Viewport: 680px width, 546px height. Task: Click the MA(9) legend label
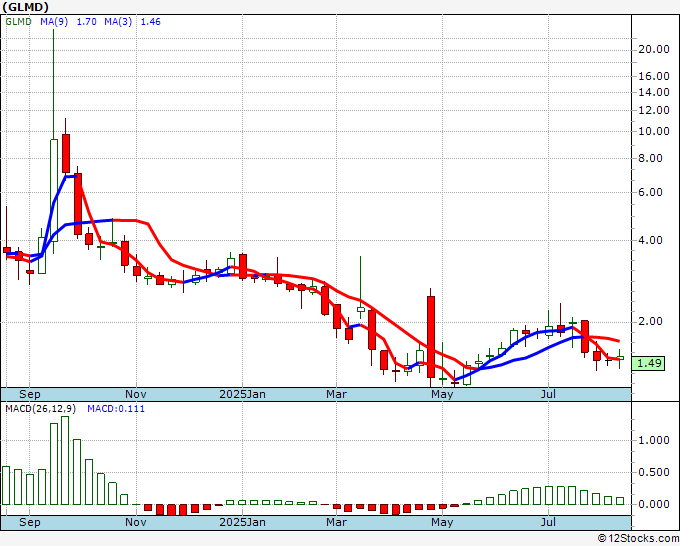click(54, 22)
